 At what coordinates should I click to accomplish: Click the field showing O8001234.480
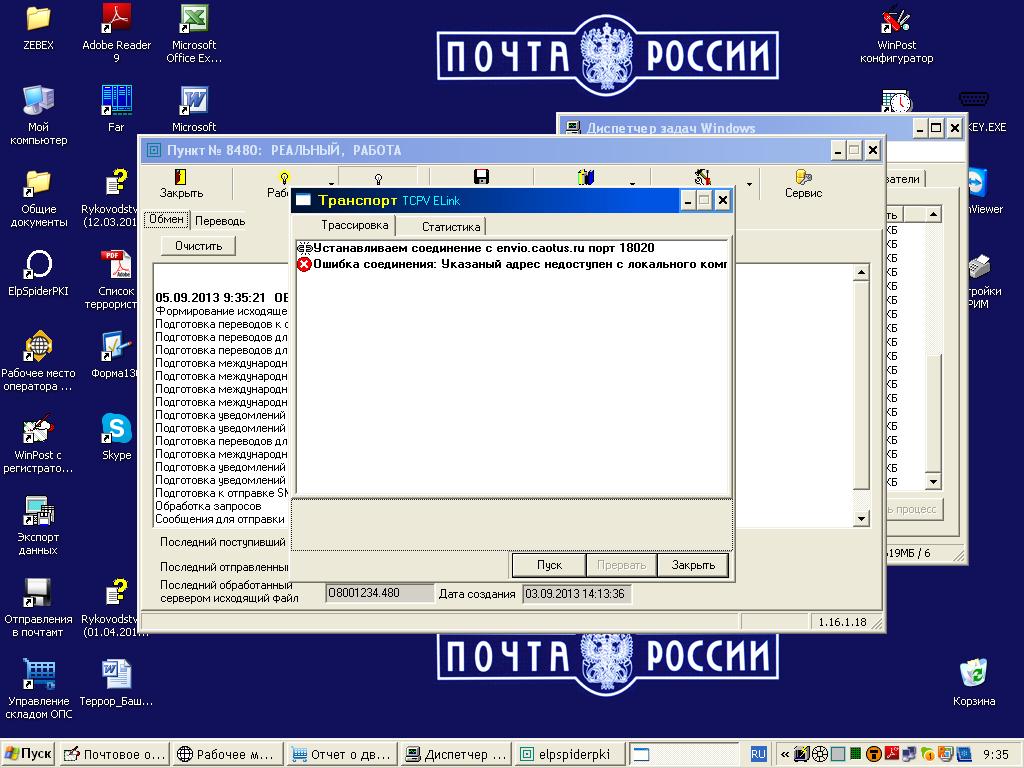pyautogui.click(x=379, y=594)
